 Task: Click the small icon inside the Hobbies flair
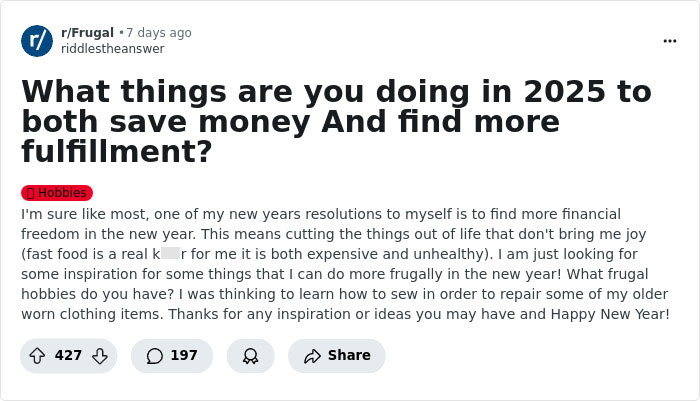point(30,193)
